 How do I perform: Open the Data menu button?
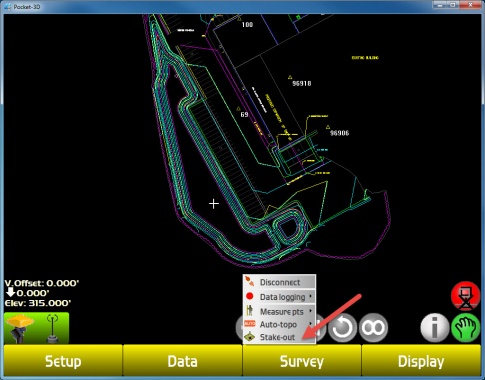pos(182,361)
